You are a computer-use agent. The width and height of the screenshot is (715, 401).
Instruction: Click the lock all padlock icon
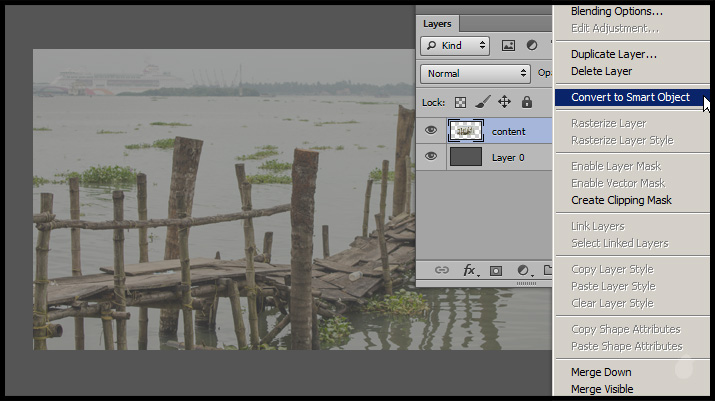[x=526, y=102]
